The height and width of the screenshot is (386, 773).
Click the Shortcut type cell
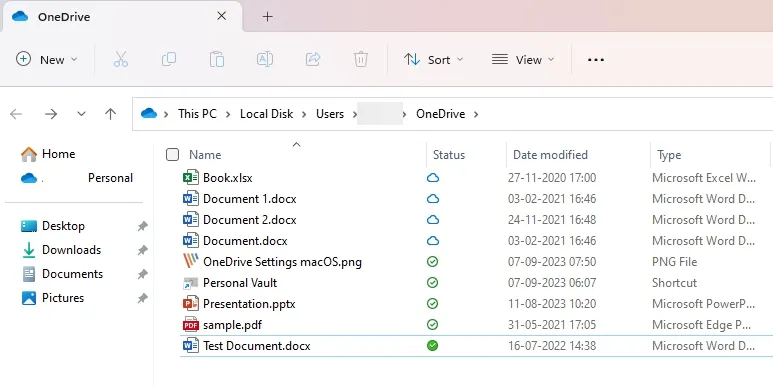pyautogui.click(x=674, y=283)
